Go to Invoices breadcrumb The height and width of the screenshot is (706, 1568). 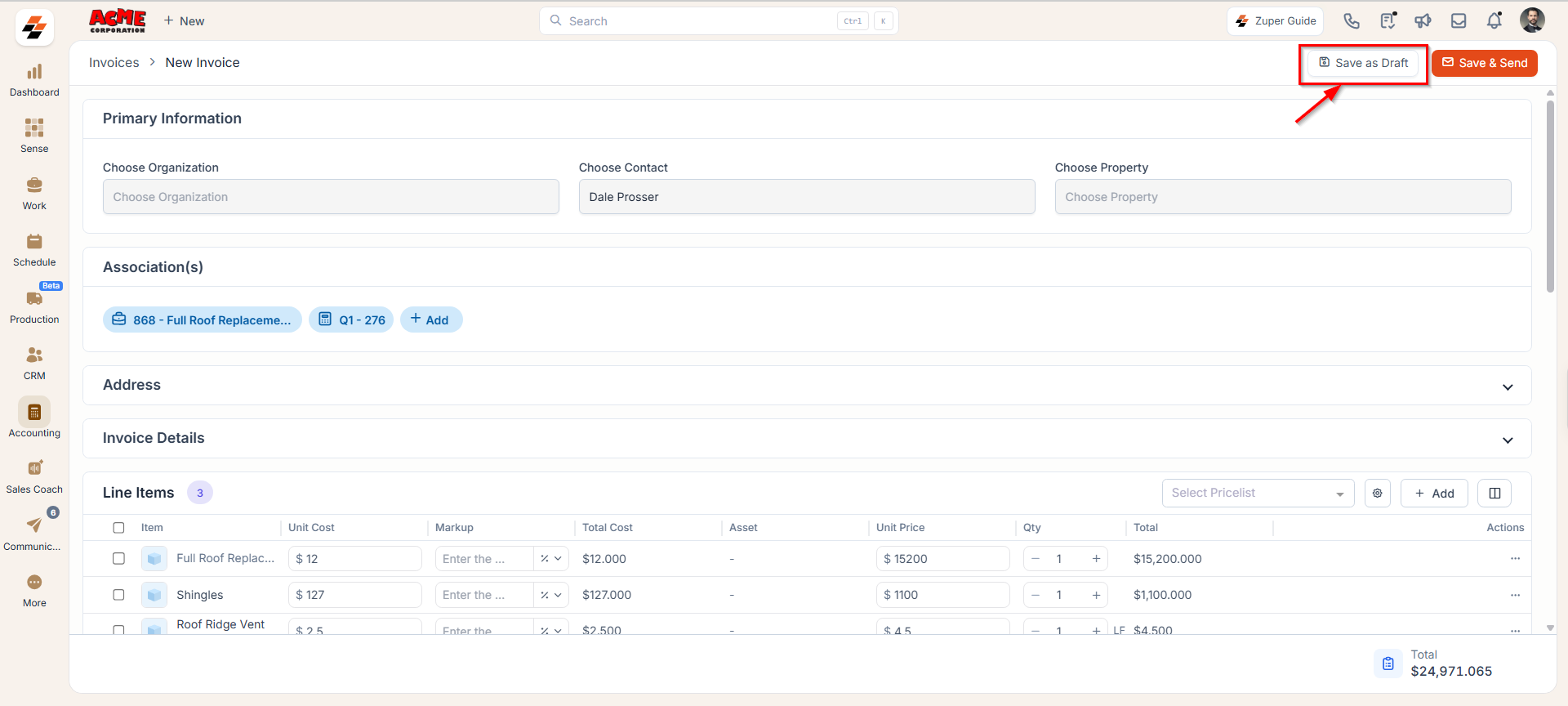[x=114, y=63]
